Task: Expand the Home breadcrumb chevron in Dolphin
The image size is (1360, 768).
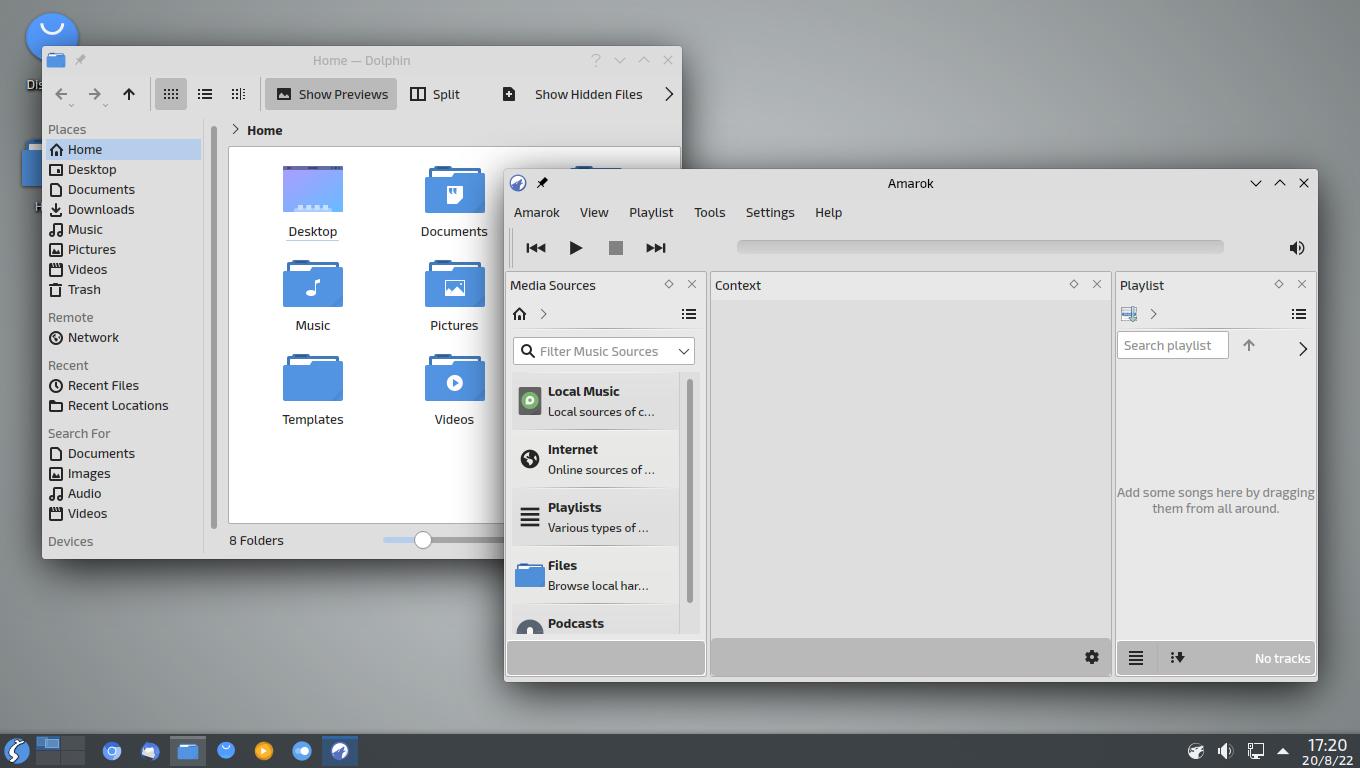Action: click(x=236, y=130)
